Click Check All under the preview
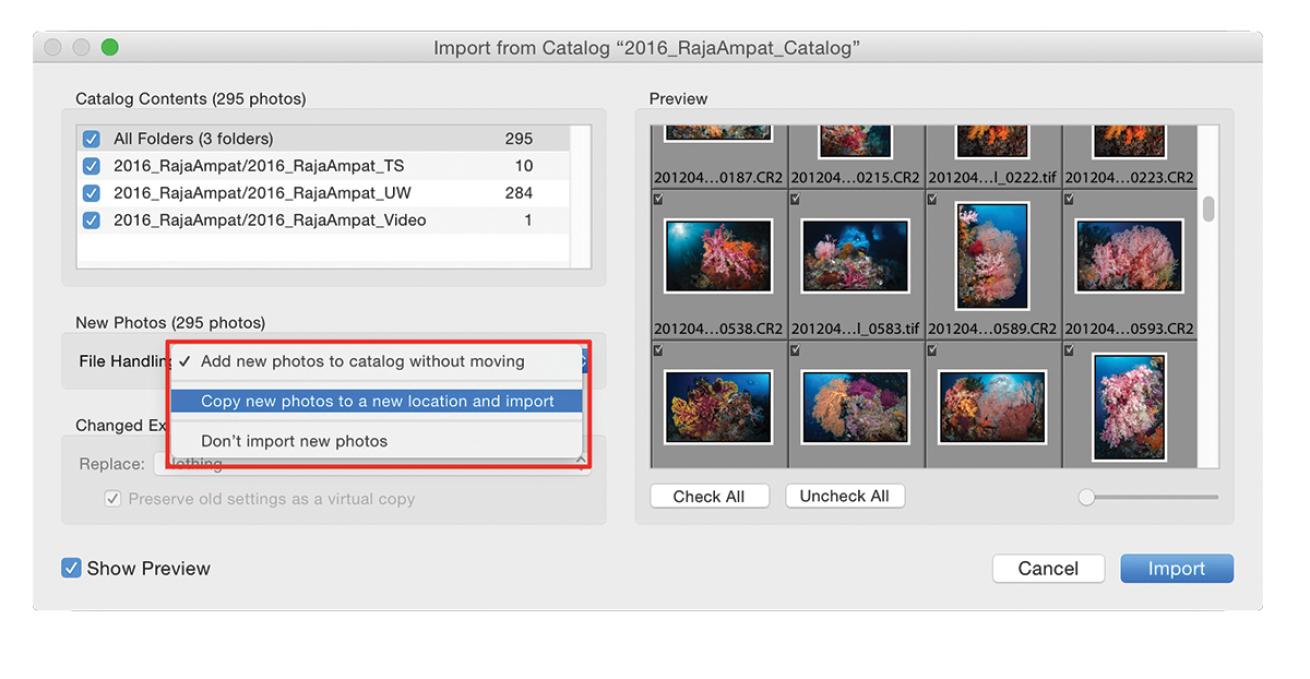This screenshot has width=1310, height=679. (709, 497)
